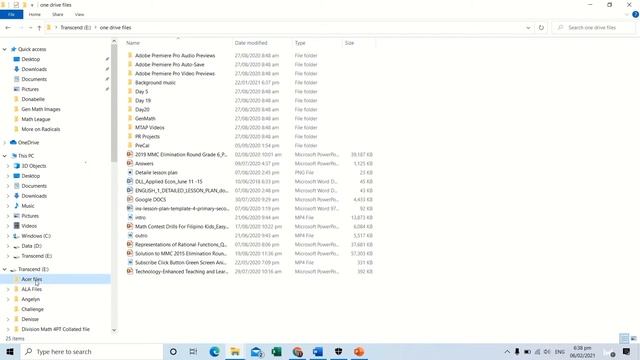Screen dimensions: 640x360
Task: Open File Explorer Help question mark icon
Action: tap(636, 14)
